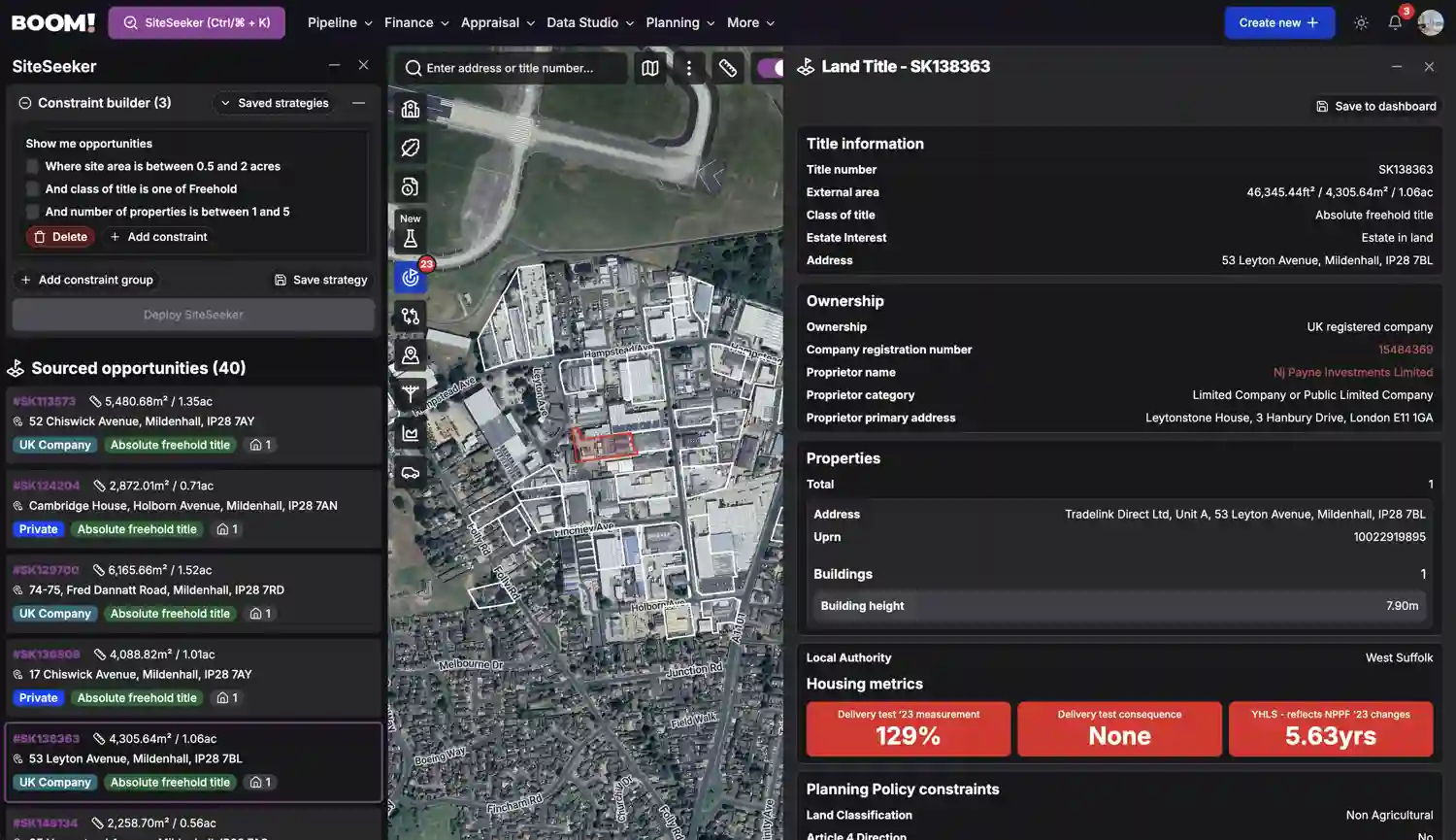Click the red highlighted parcel on the map
Viewport: 1456px width, 840px height.
click(604, 445)
